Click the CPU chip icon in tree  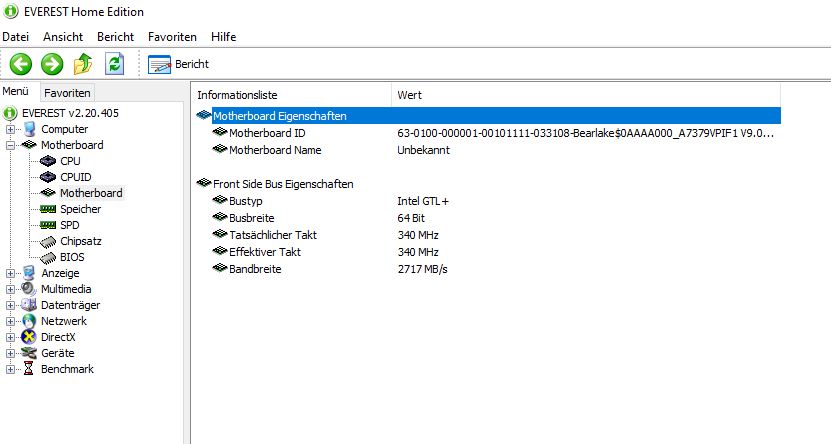[x=48, y=161]
